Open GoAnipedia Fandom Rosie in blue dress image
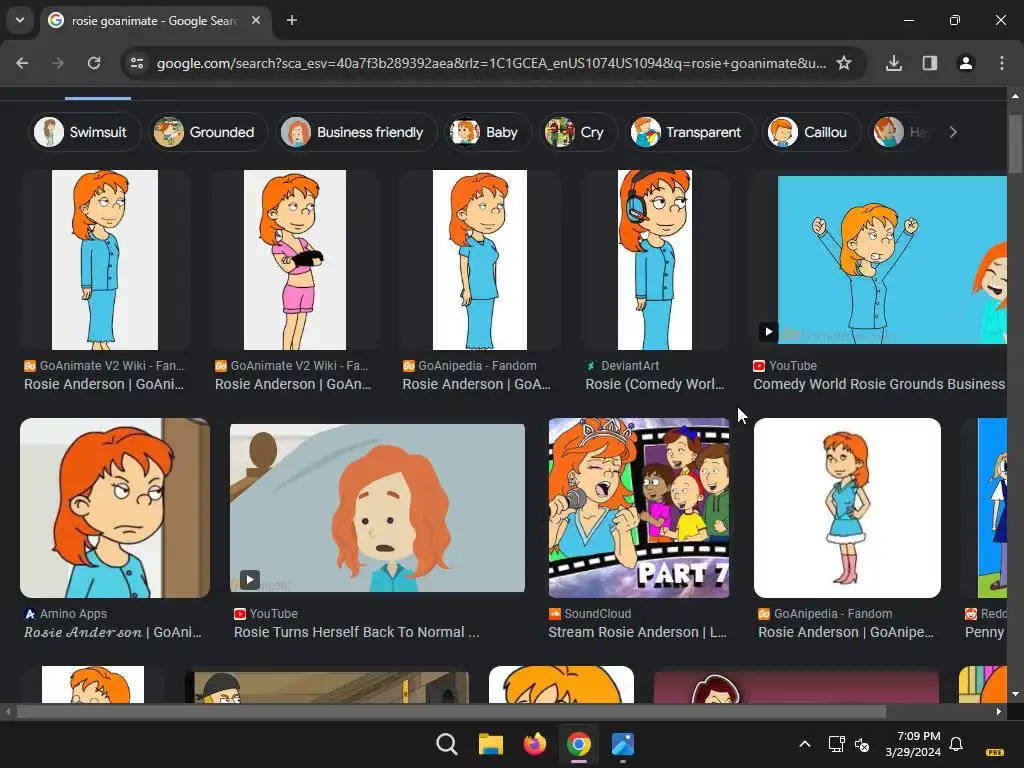The height and width of the screenshot is (768, 1024). (479, 260)
